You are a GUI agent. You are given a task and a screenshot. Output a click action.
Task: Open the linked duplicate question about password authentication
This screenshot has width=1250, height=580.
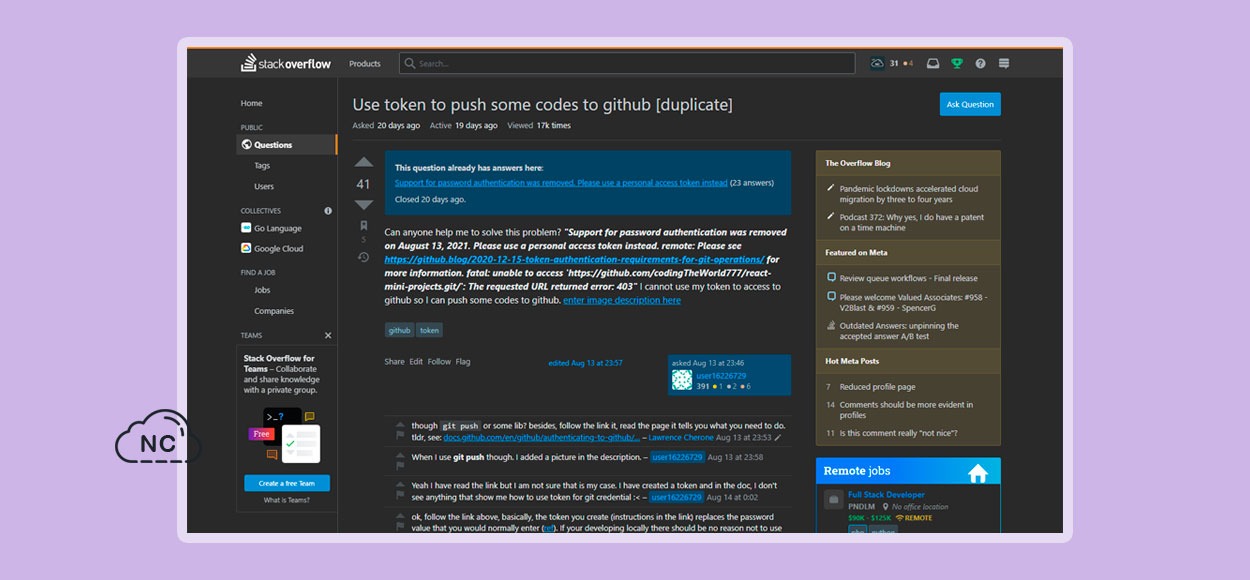point(561,183)
